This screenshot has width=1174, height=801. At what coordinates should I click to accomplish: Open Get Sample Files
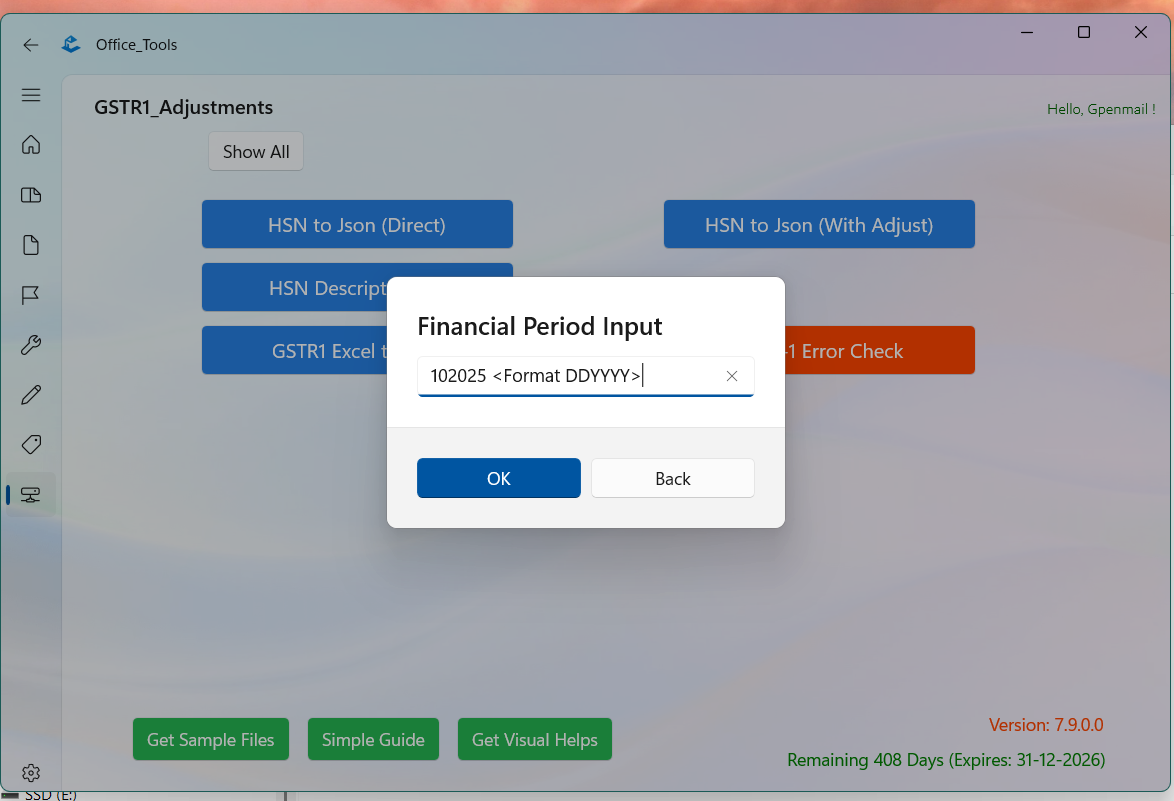click(210, 739)
